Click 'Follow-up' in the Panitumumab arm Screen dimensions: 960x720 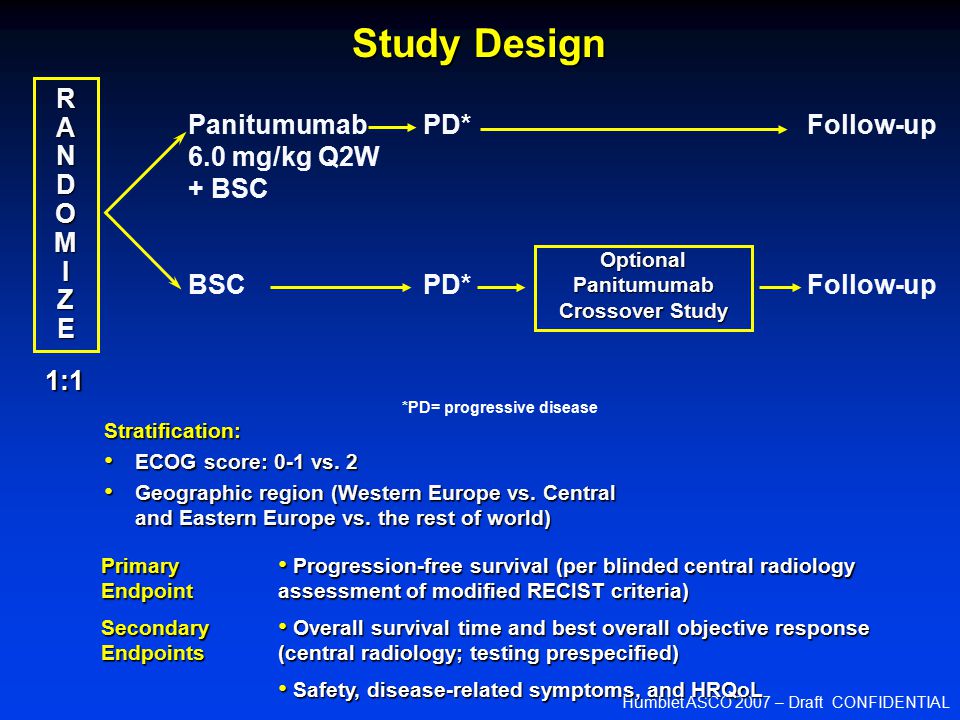tap(871, 125)
